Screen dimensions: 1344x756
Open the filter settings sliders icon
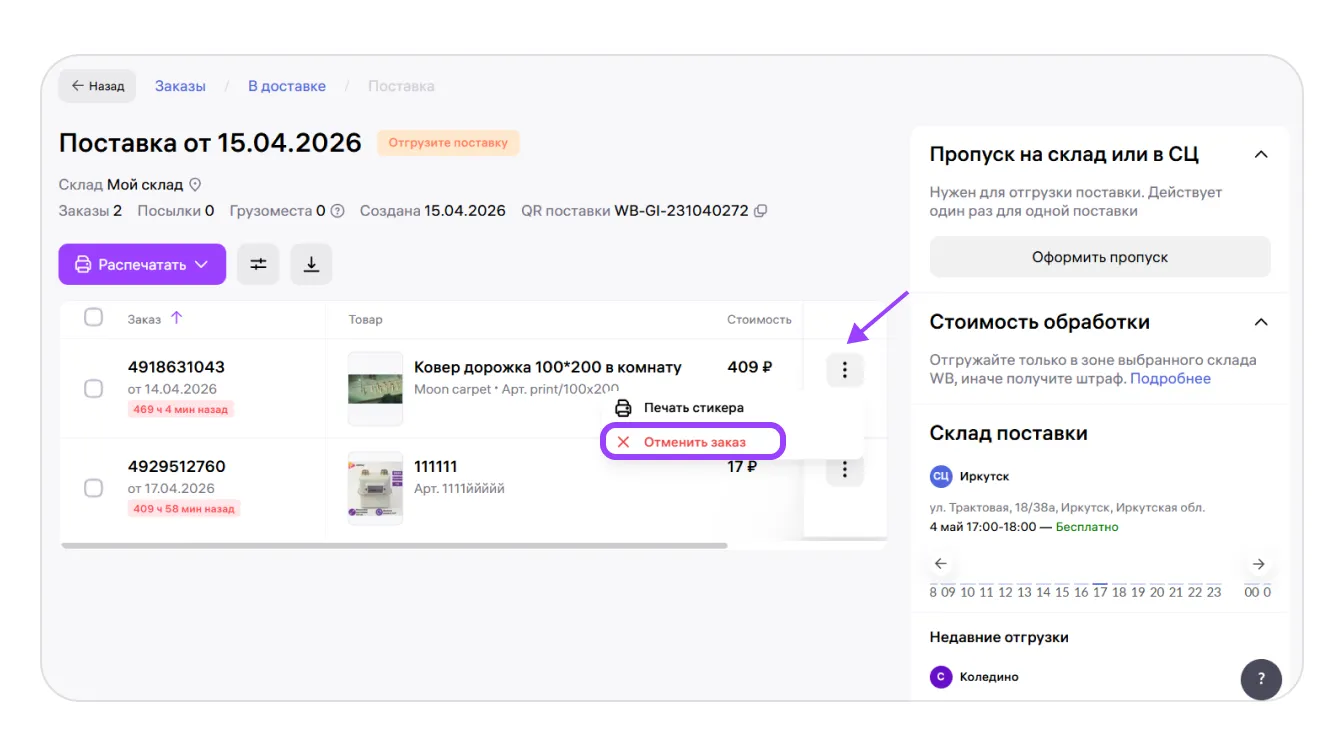258,264
